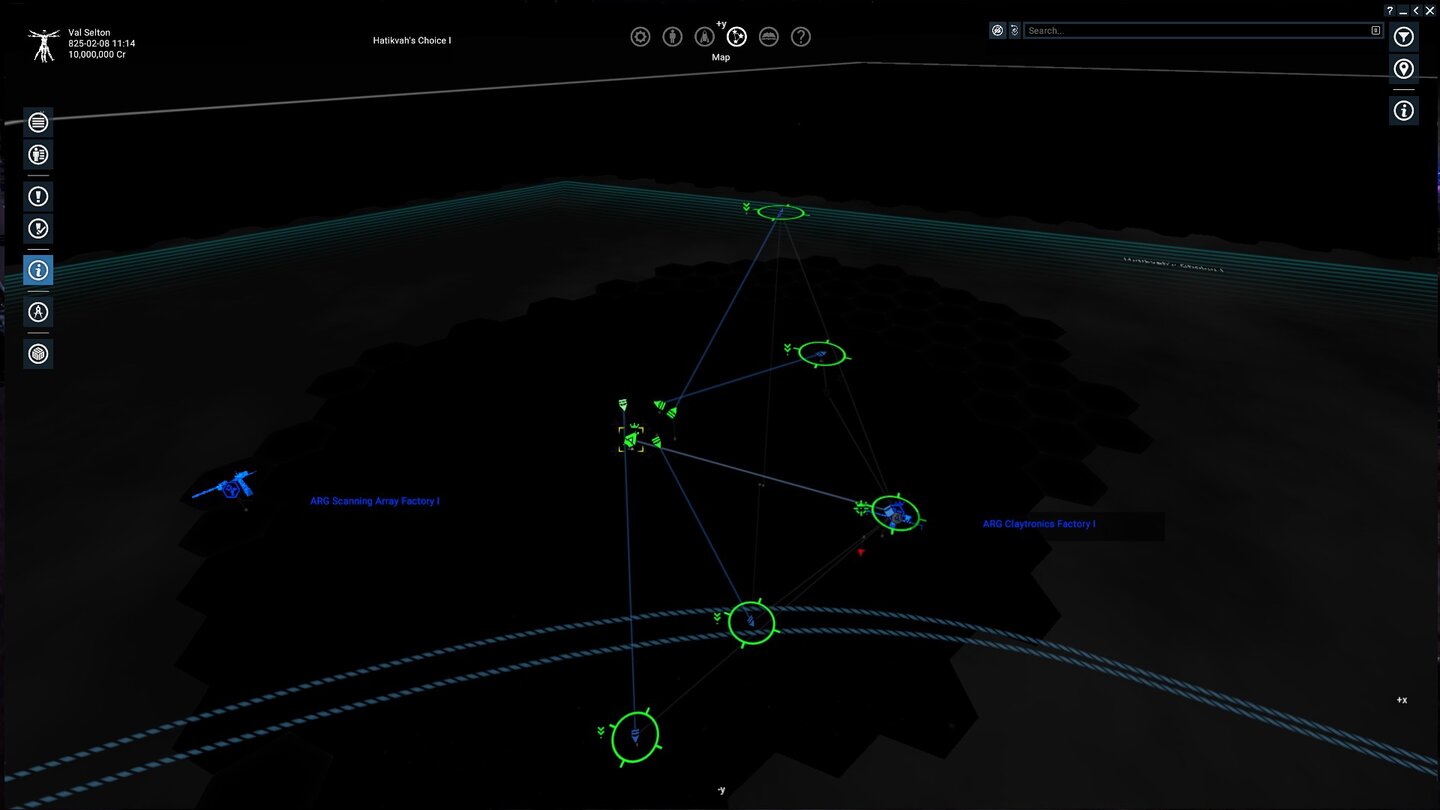The width and height of the screenshot is (1440, 810).
Task: Open the map Legend pin icon
Action: click(x=1404, y=69)
